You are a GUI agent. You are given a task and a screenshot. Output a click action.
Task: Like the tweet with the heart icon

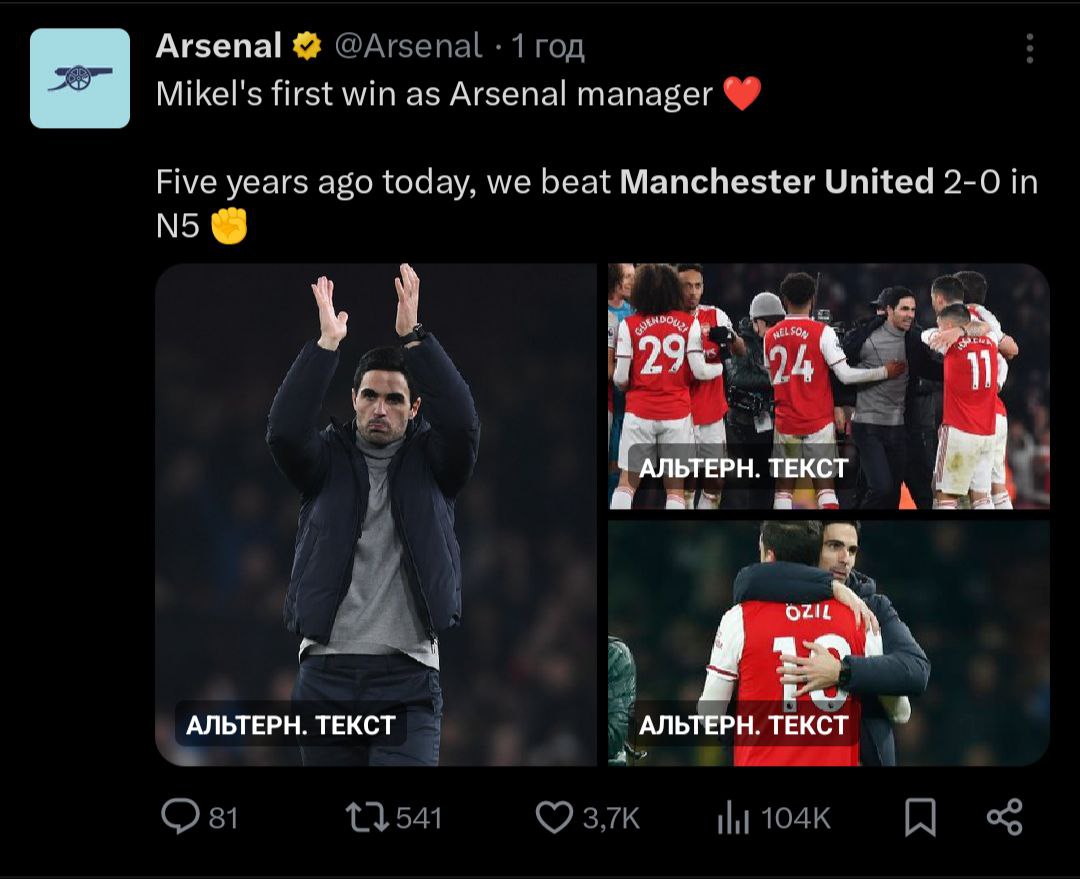click(x=553, y=818)
